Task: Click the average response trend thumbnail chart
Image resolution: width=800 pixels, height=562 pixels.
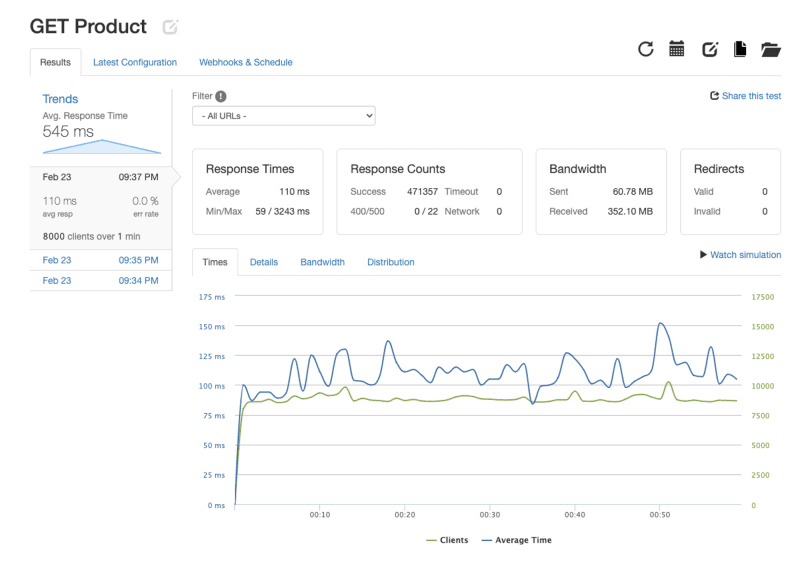Action: [x=101, y=147]
